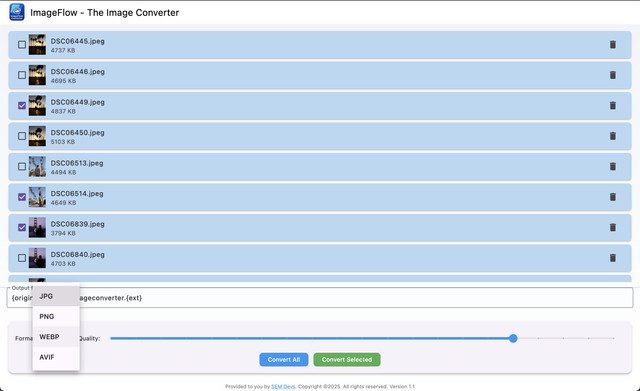This screenshot has height=391, width=640.
Task: Click the trash icon for DSC06449.jpeg
Action: point(613,105)
